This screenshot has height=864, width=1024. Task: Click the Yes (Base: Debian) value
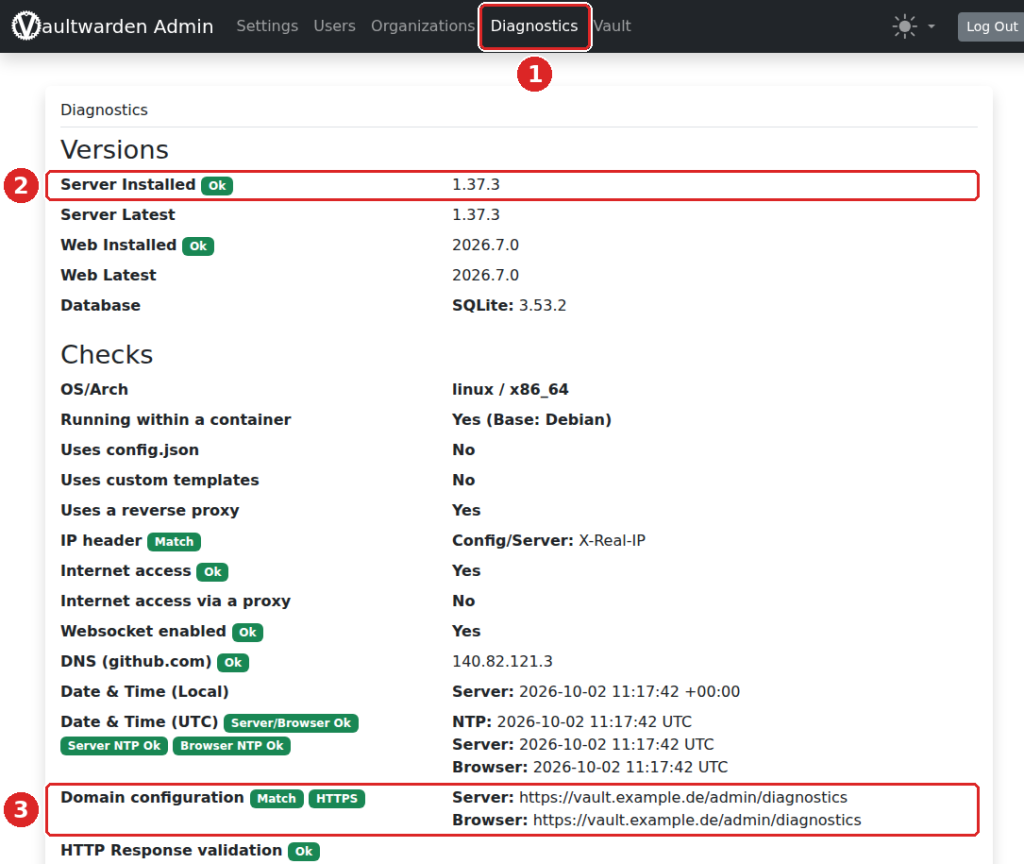[x=532, y=419]
